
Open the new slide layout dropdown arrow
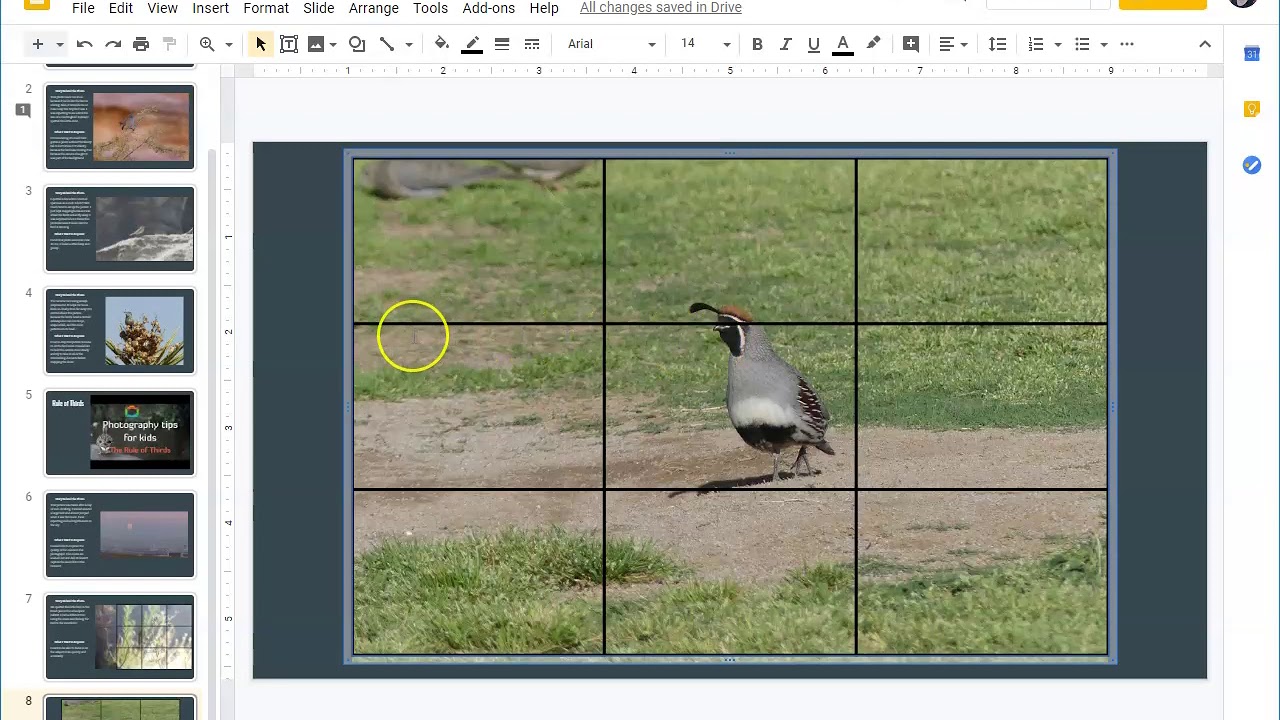pos(60,44)
